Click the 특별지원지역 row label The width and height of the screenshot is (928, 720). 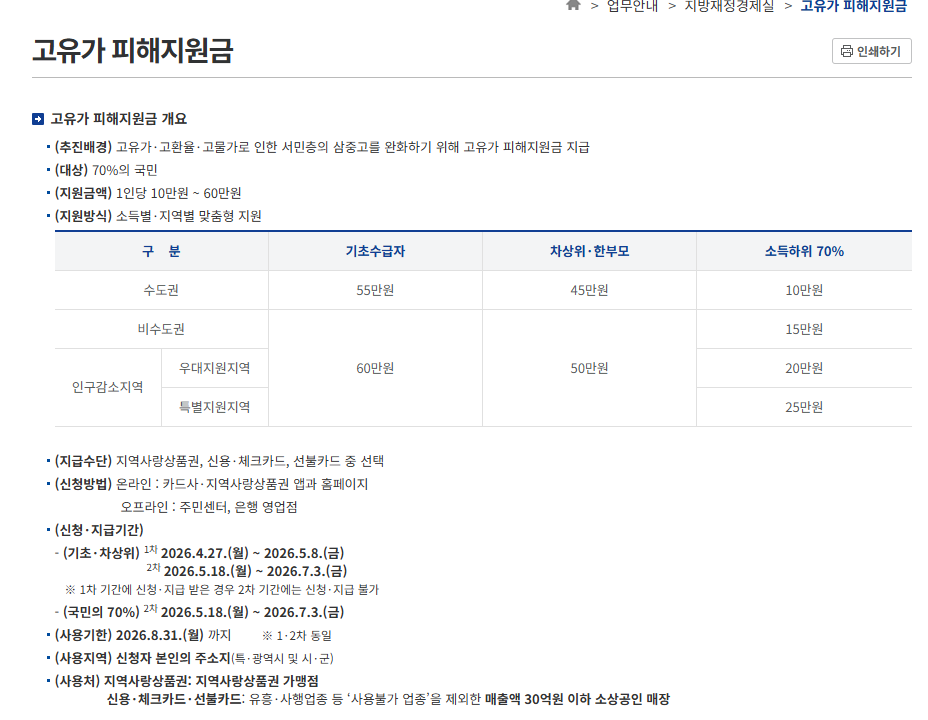(214, 407)
